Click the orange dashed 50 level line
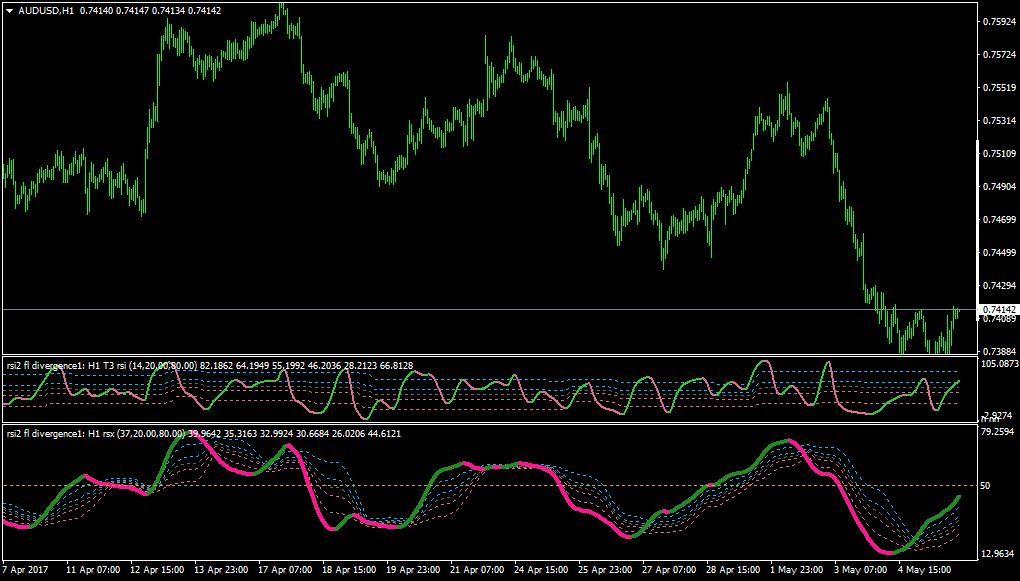 pos(490,486)
